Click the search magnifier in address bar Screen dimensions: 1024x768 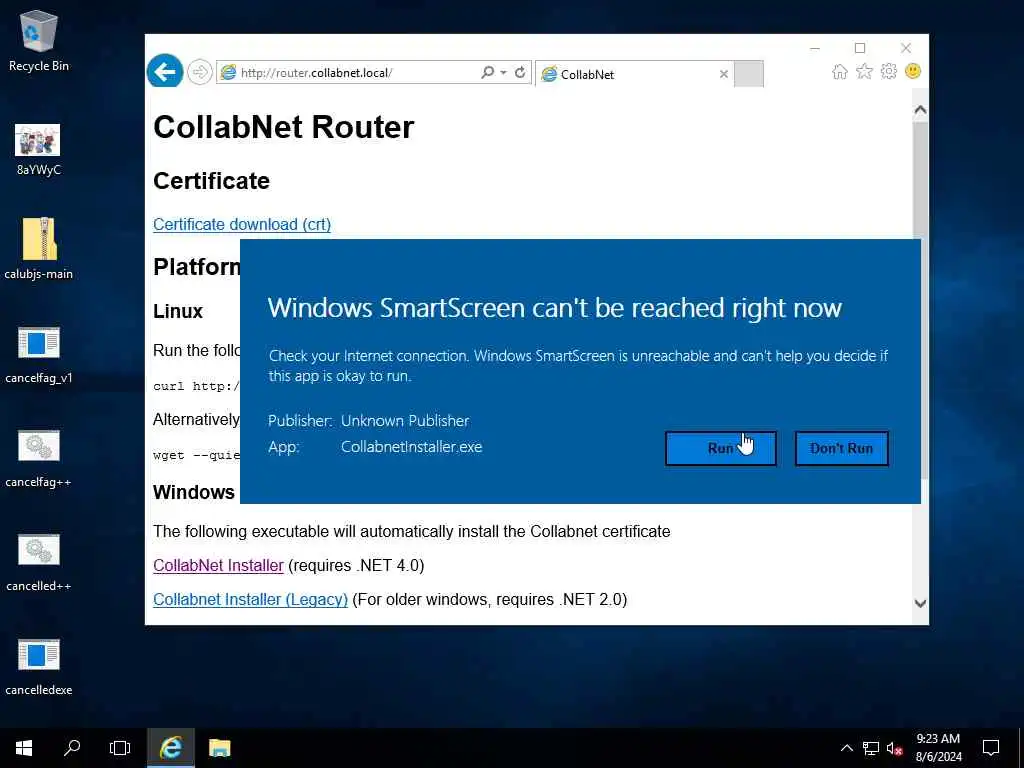tap(487, 72)
